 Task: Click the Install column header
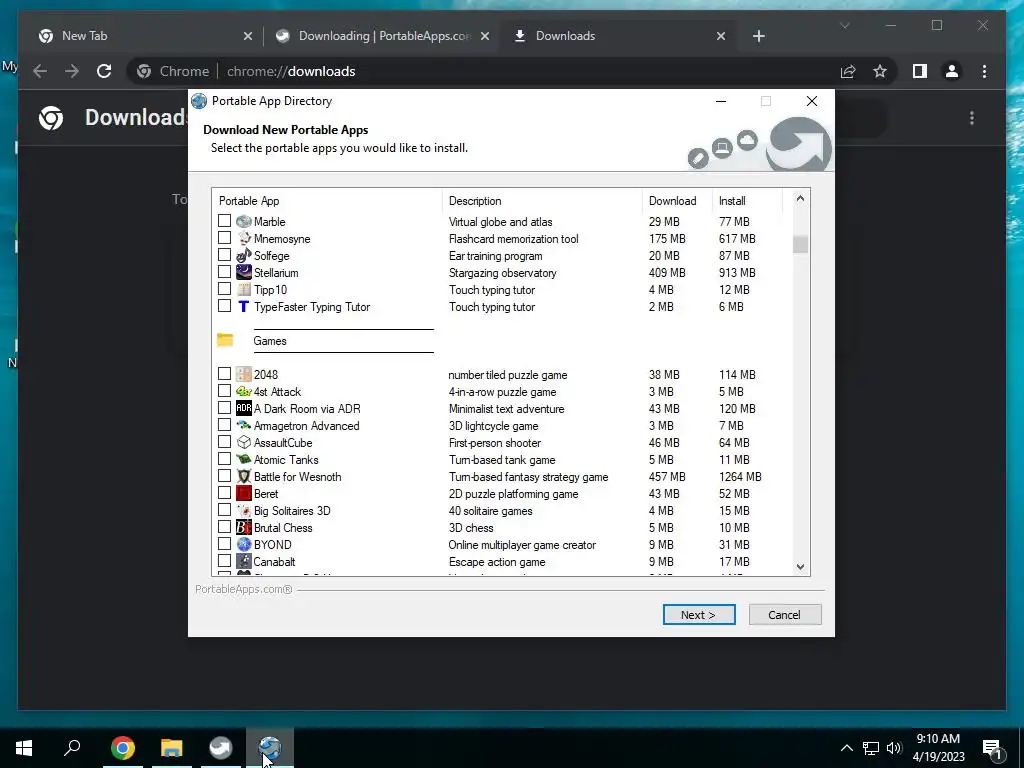click(746, 200)
